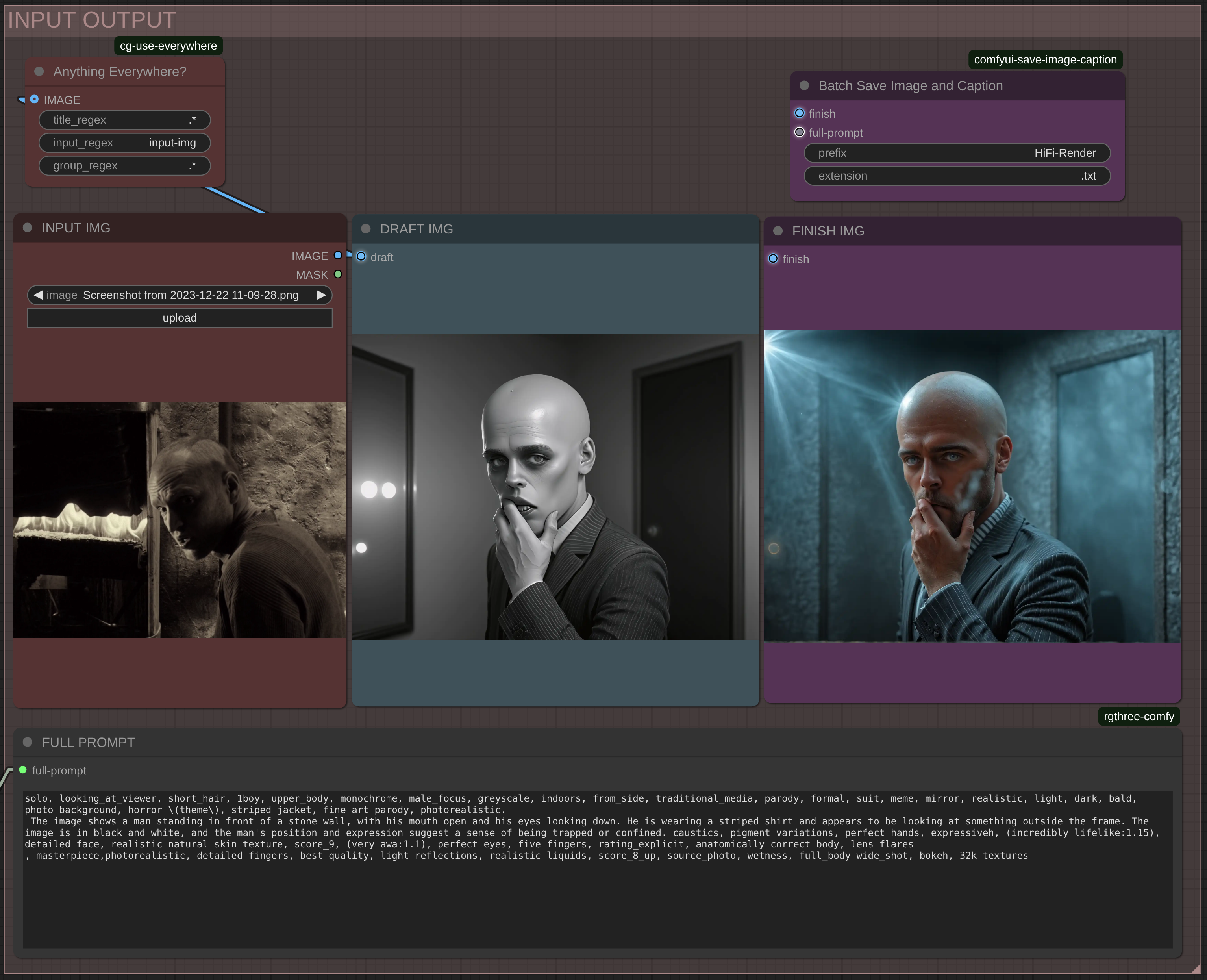Select the previous image with left arrow
Viewport: 1207px width, 980px height.
tap(38, 295)
